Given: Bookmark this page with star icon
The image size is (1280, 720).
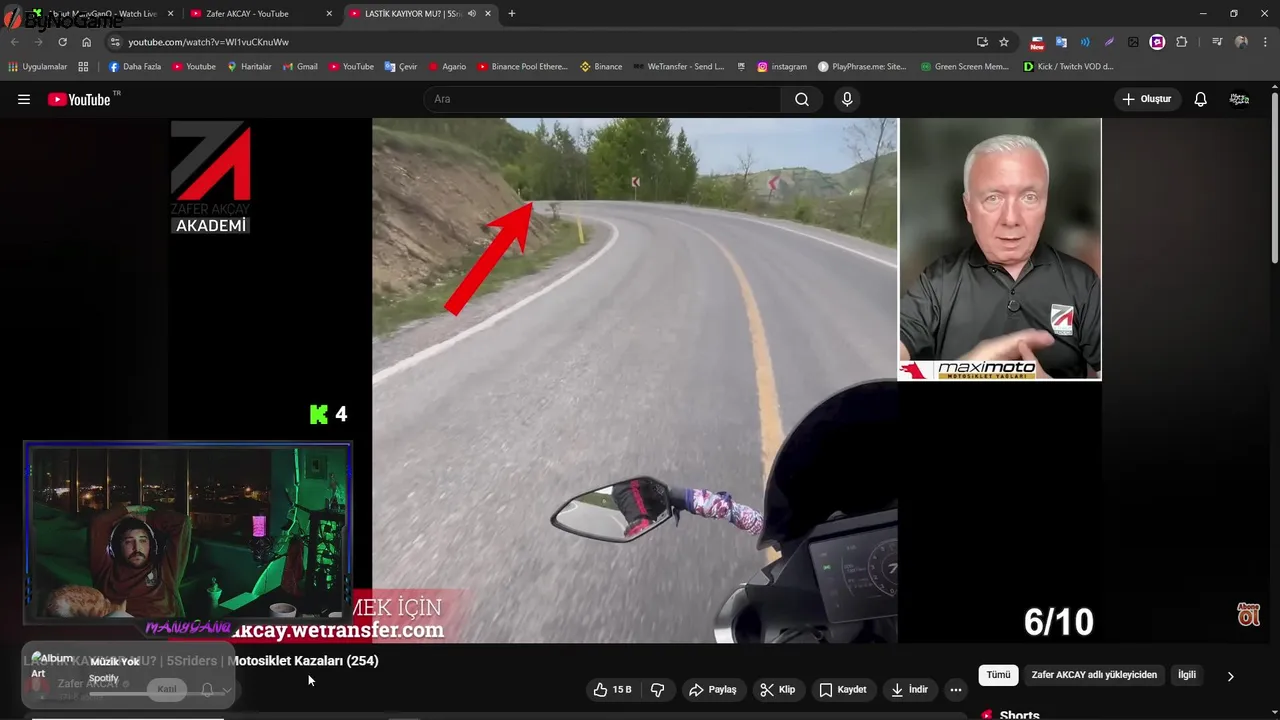Looking at the screenshot, I should (1004, 42).
